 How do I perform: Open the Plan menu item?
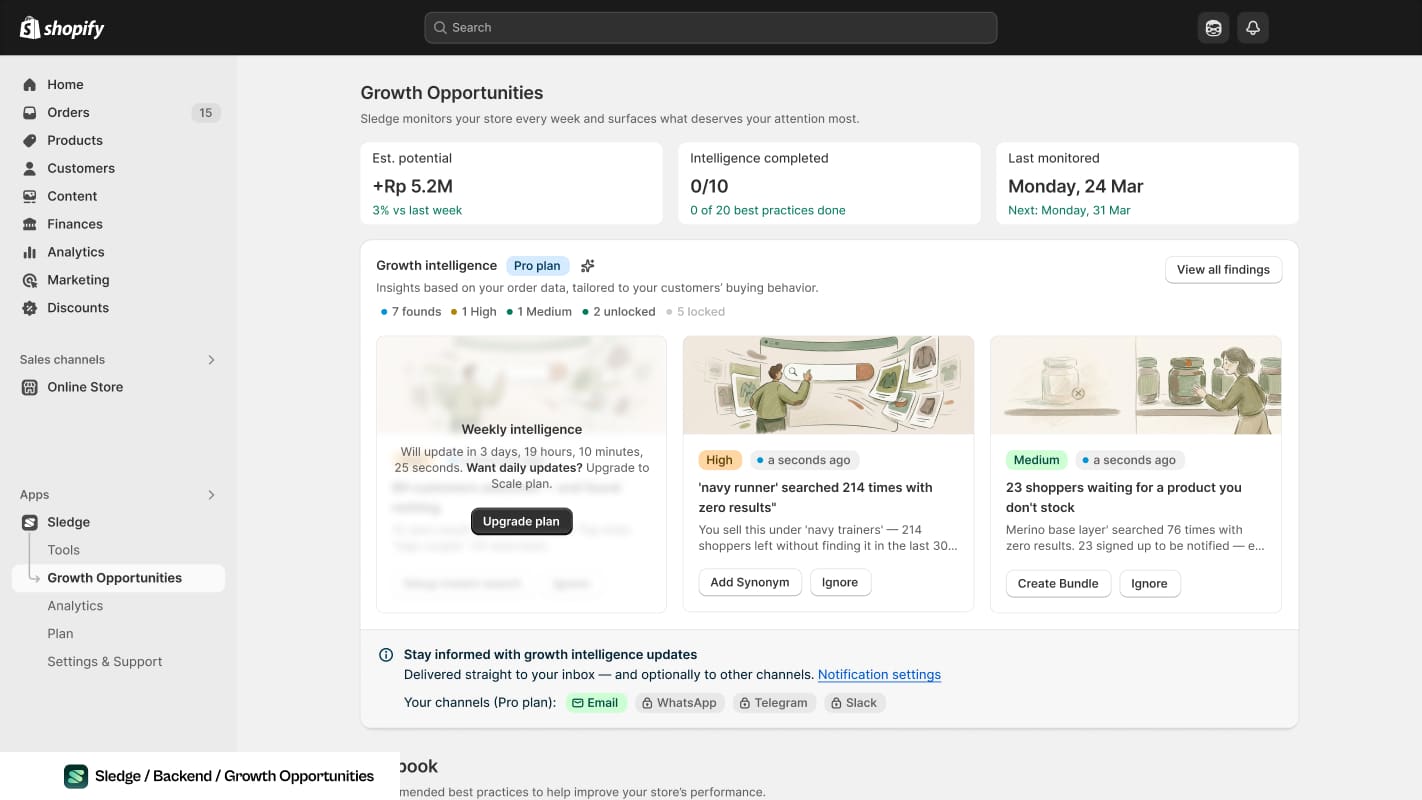[60, 634]
